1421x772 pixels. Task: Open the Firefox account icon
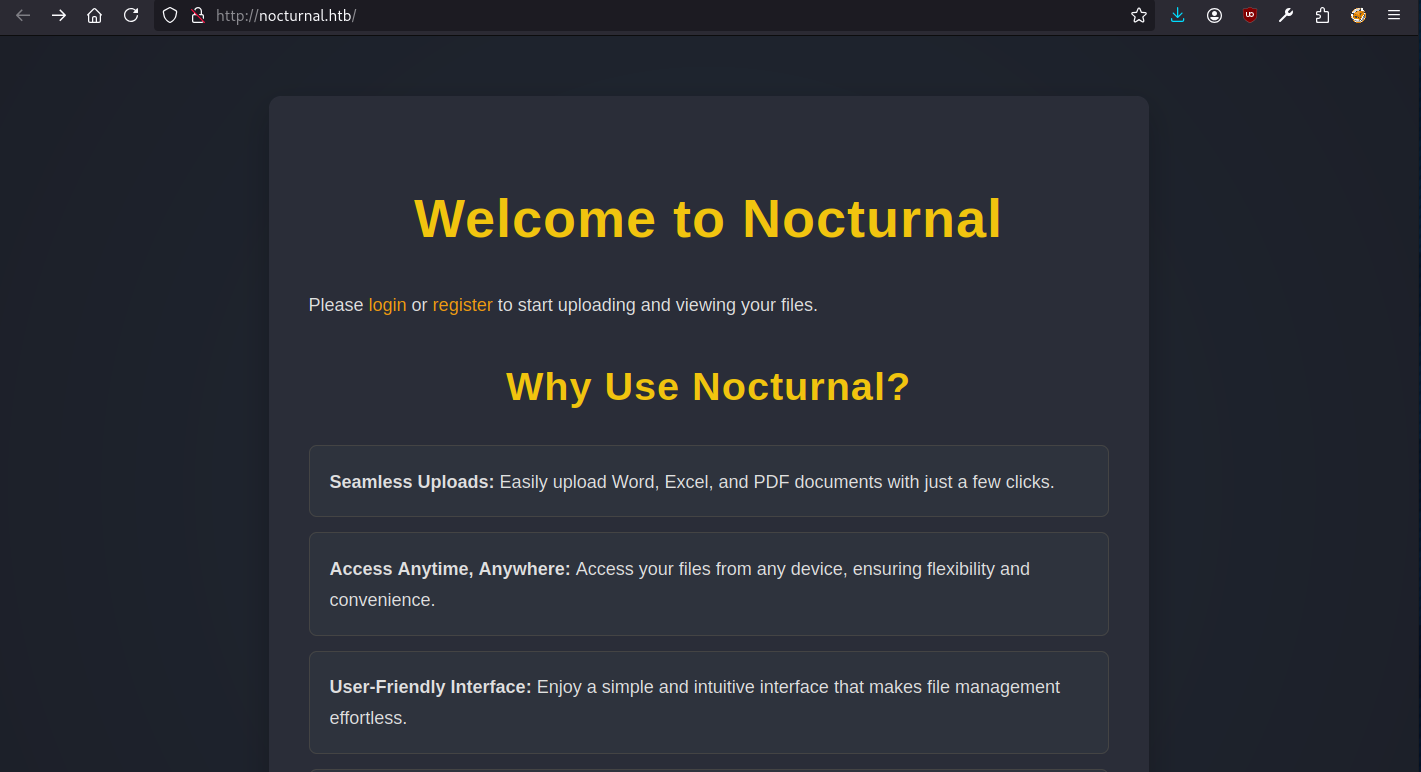(x=1214, y=16)
